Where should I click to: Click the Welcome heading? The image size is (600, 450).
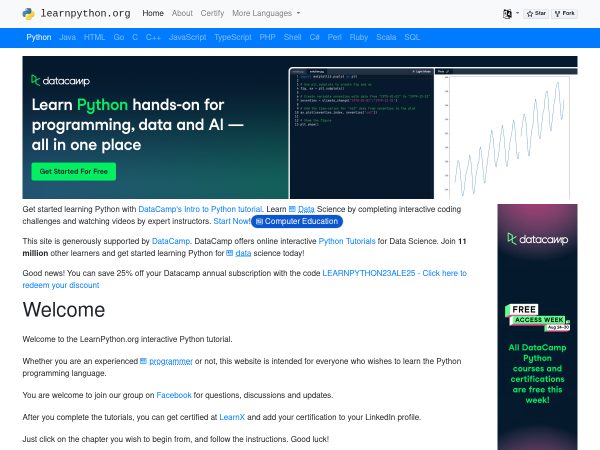point(64,310)
